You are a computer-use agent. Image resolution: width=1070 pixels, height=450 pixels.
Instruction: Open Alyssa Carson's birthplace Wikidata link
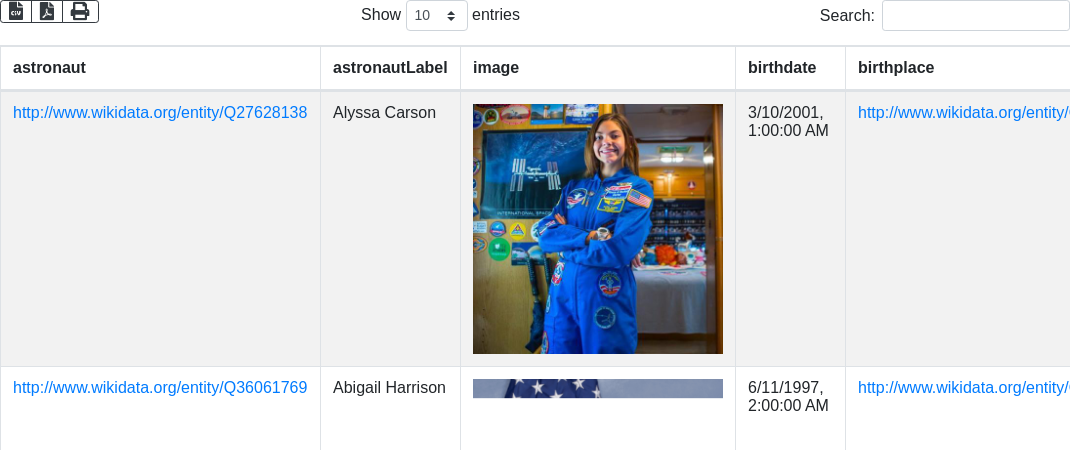coord(963,113)
